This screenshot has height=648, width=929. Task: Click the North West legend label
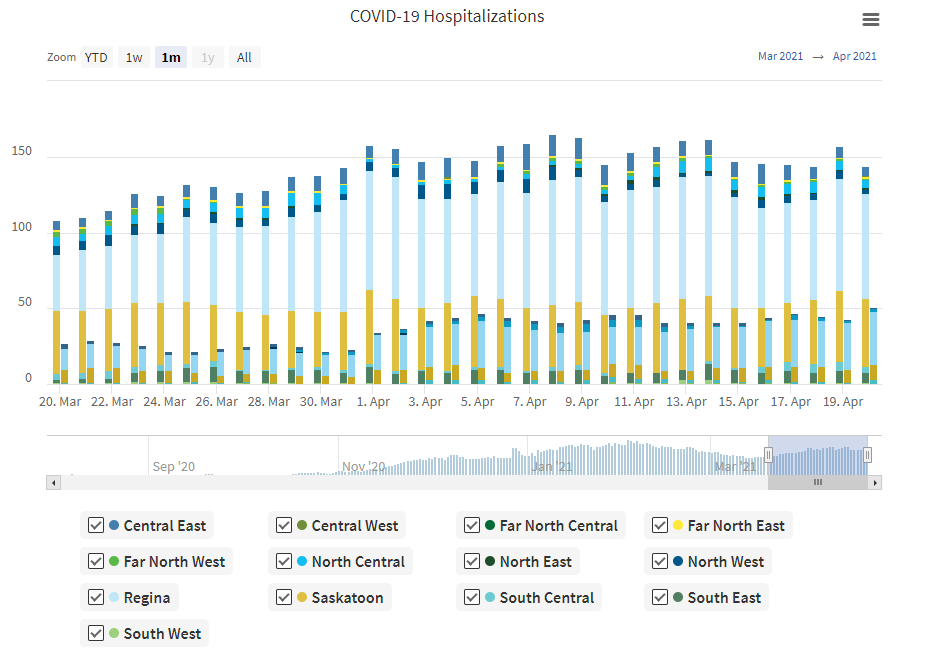[x=726, y=562]
